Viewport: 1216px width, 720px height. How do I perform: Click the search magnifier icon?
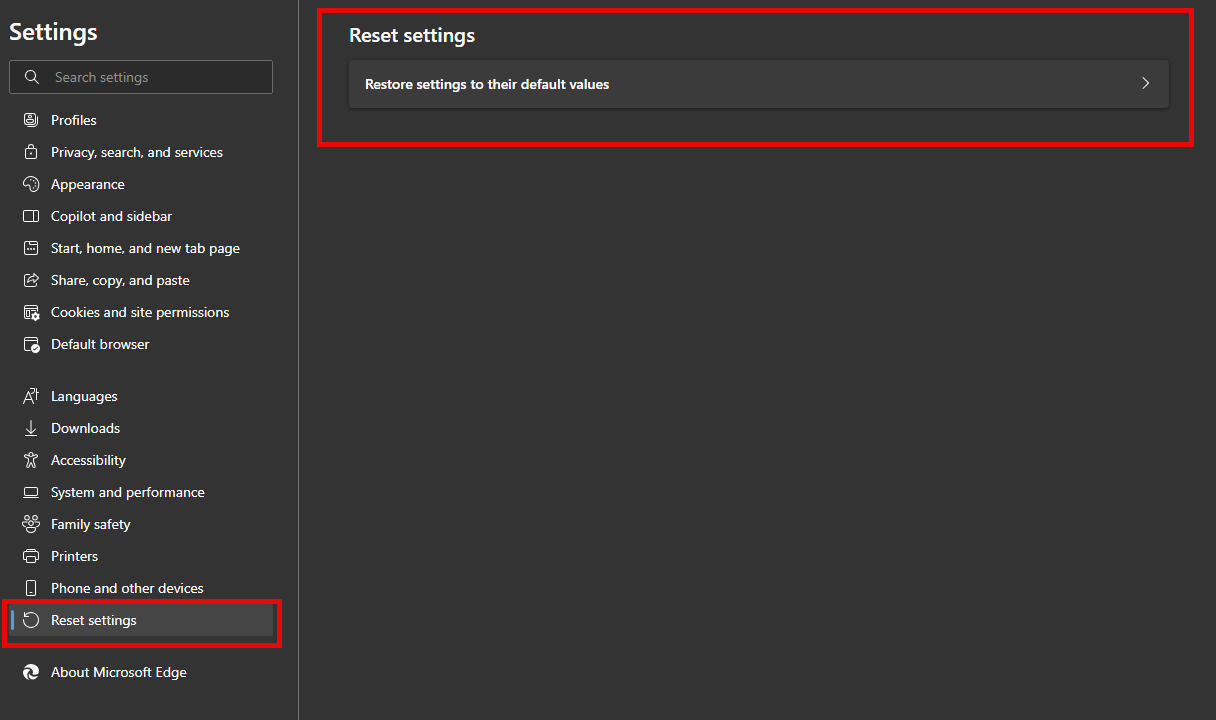(32, 77)
